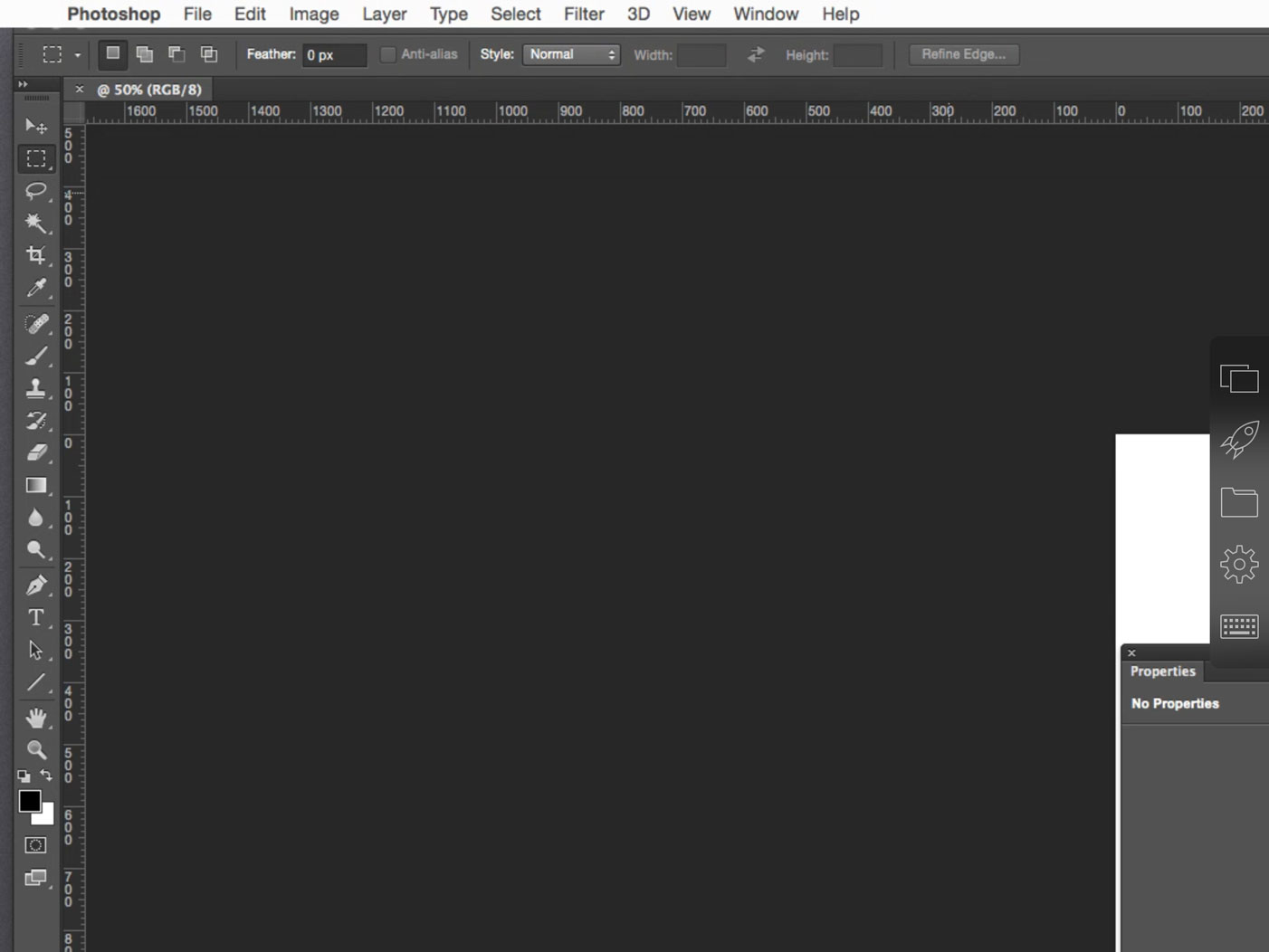Choose Intersect with Selection mode

209,54
